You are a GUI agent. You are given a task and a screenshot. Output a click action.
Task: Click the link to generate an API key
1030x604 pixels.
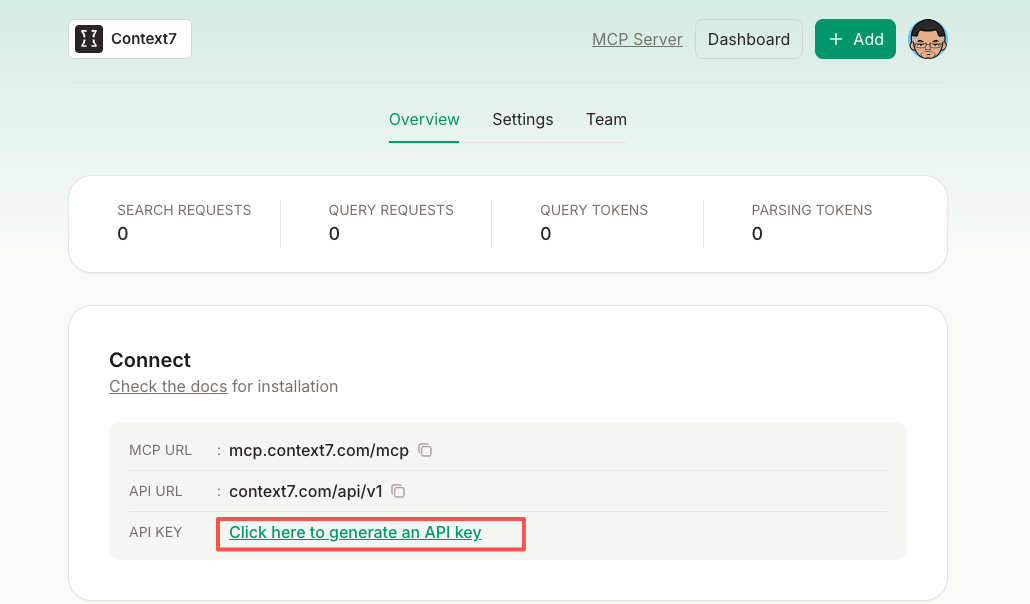(355, 532)
